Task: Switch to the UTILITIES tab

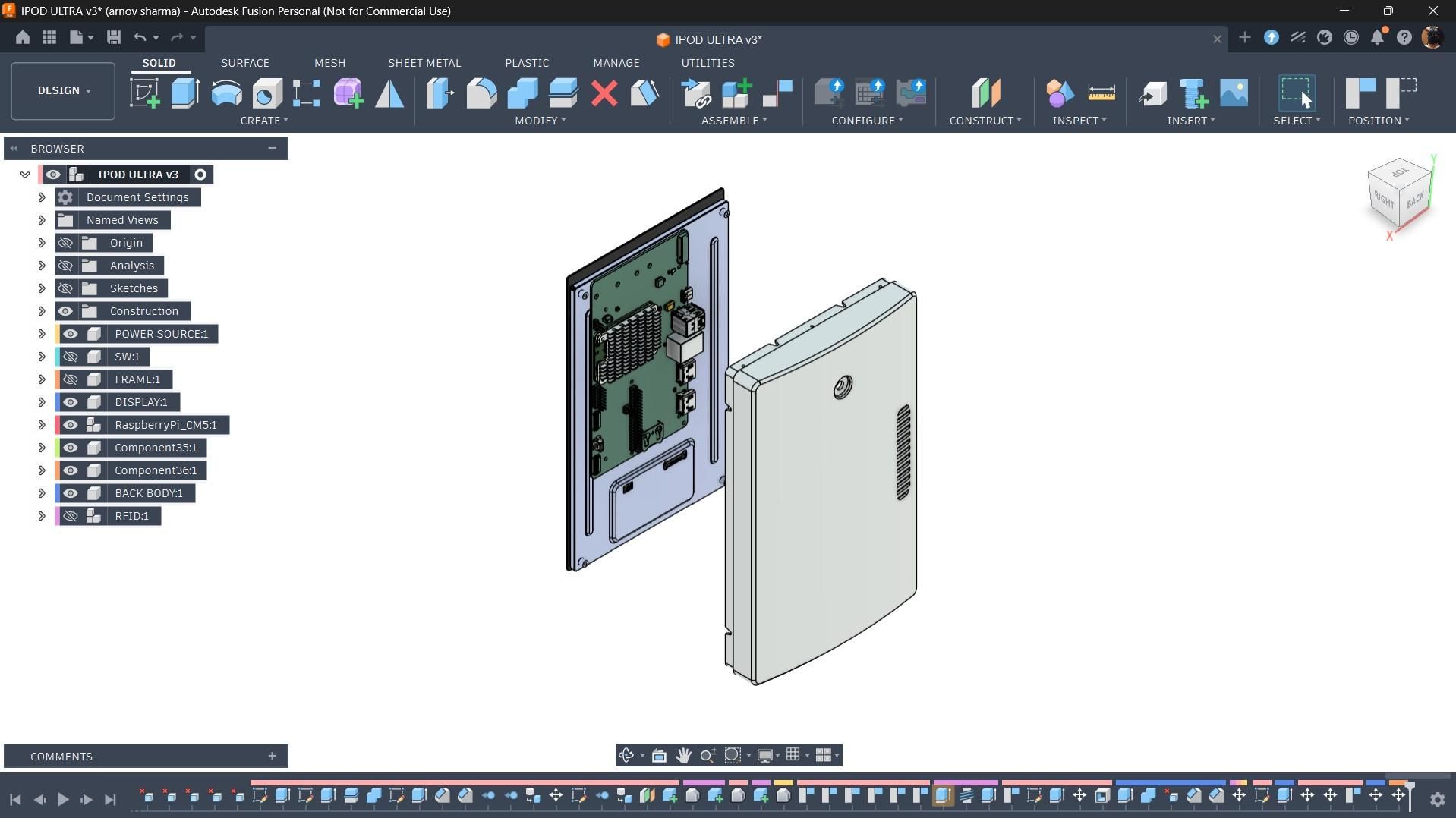Action: pos(708,63)
